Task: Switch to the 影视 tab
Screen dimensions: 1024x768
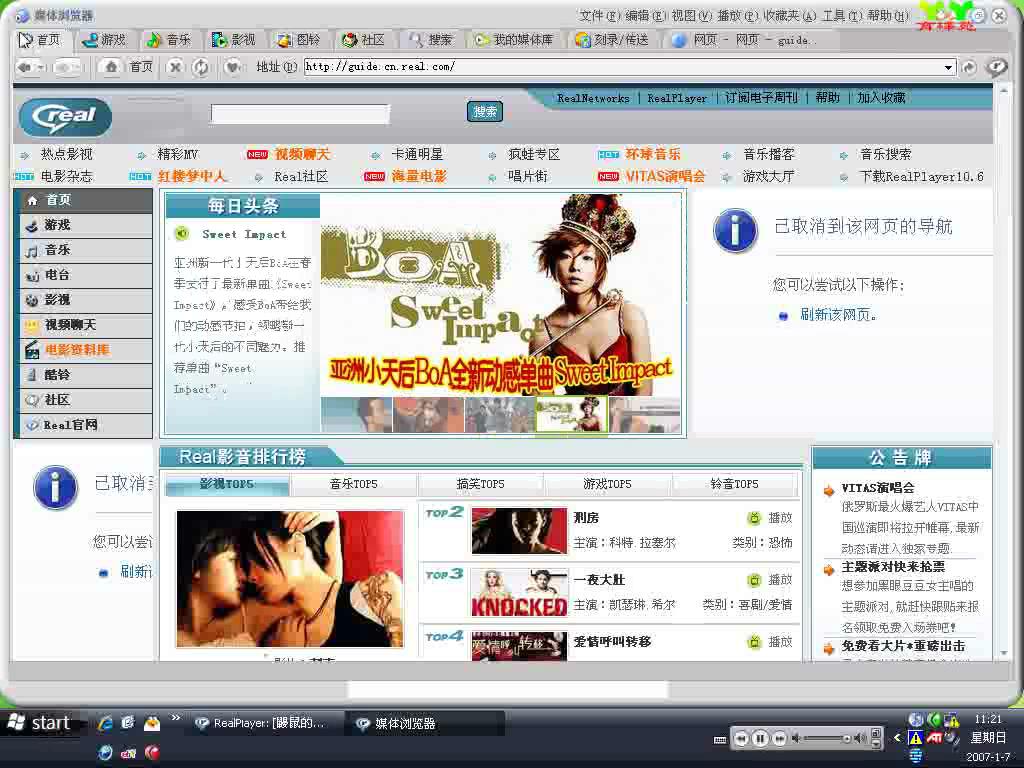Action: click(x=234, y=40)
